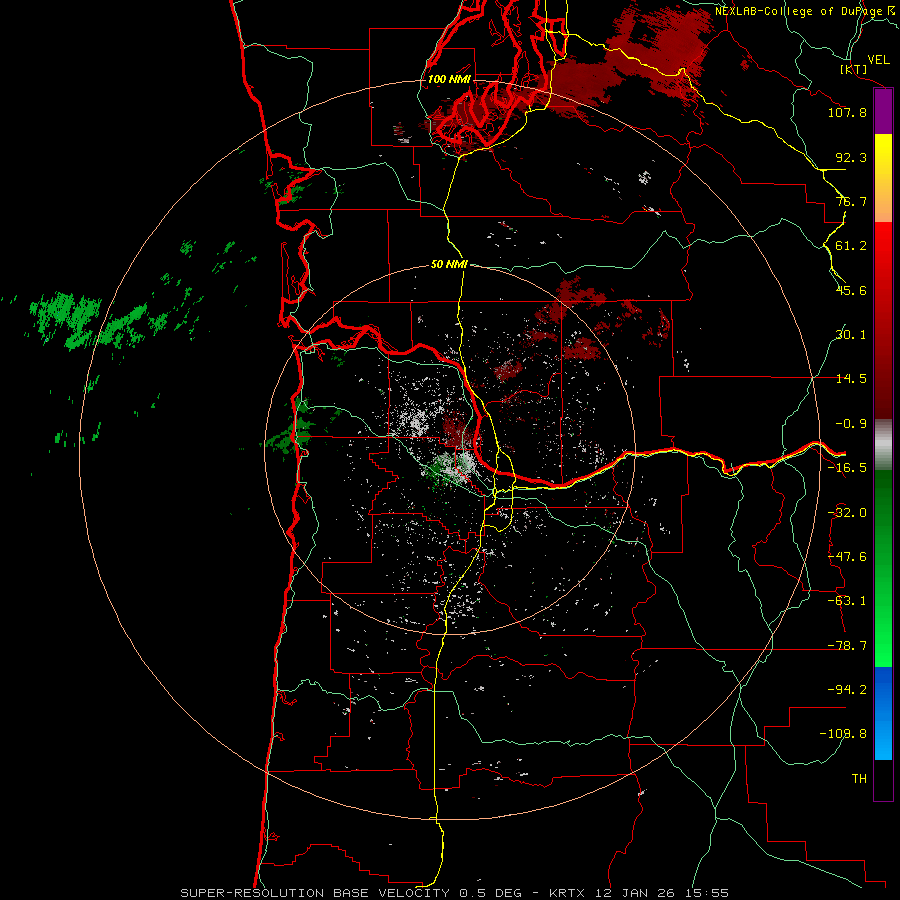Image resolution: width=900 pixels, height=900 pixels.
Task: Click the 30.1 value on the velocity scale
Action: pyautogui.click(x=851, y=335)
